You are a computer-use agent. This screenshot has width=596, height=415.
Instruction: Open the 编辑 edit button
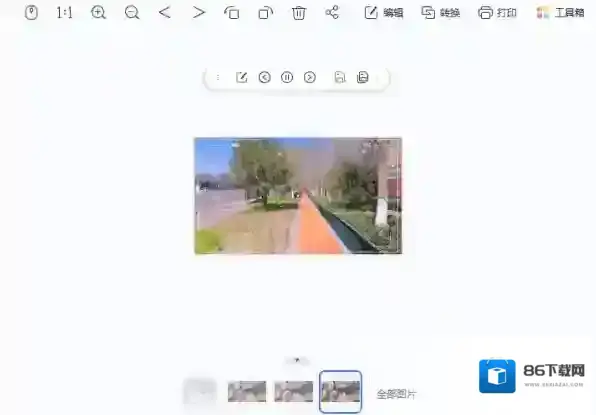click(384, 13)
